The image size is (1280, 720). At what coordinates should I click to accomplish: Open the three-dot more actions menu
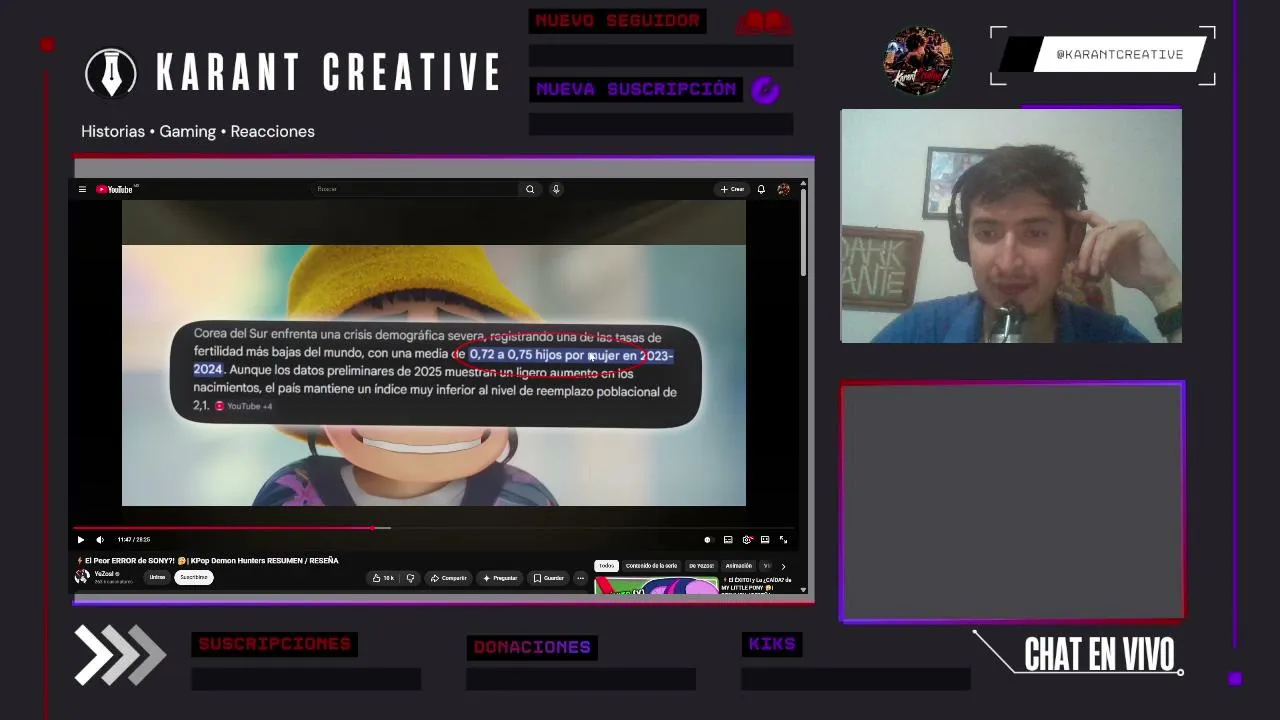click(580, 578)
